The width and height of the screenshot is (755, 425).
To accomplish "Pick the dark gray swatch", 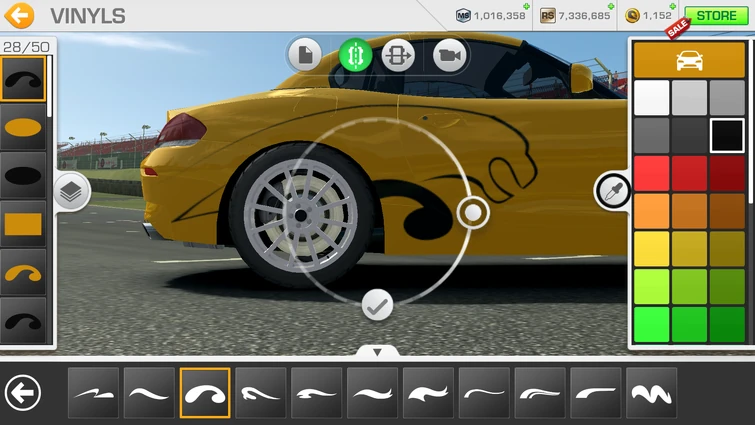I will pyautogui.click(x=652, y=136).
